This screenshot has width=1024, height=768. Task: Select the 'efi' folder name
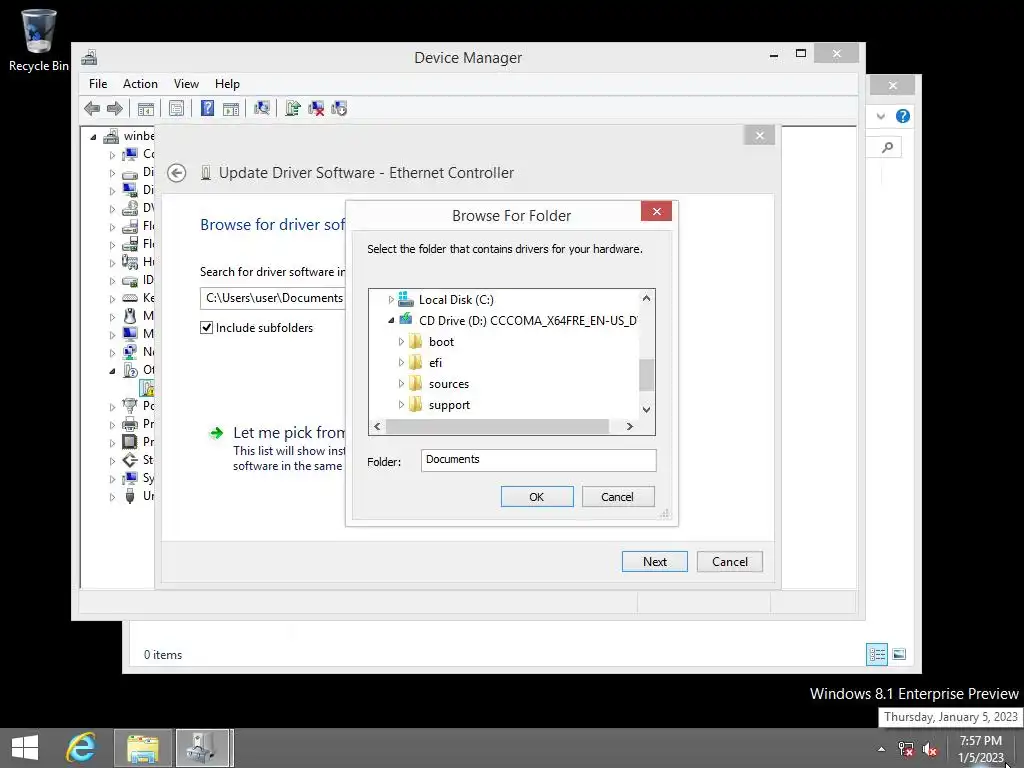(435, 362)
